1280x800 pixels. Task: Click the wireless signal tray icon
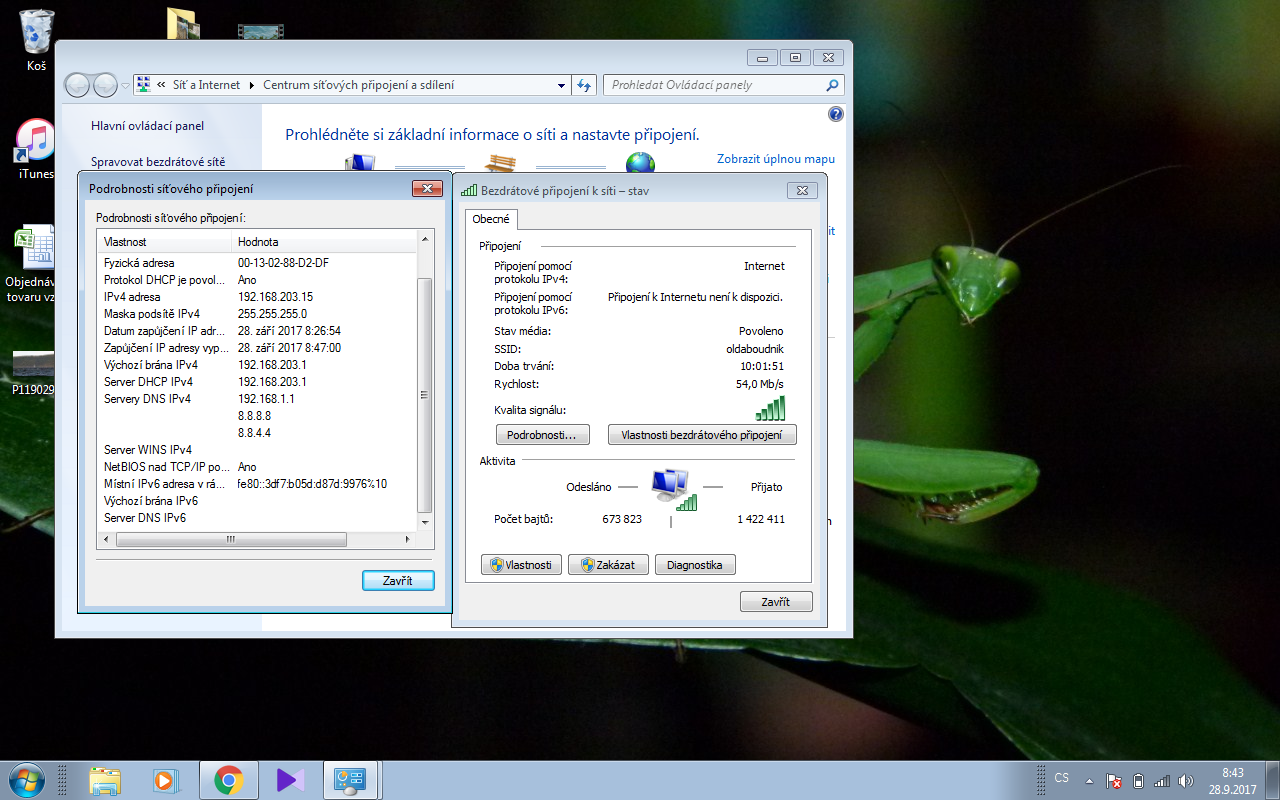point(1162,781)
